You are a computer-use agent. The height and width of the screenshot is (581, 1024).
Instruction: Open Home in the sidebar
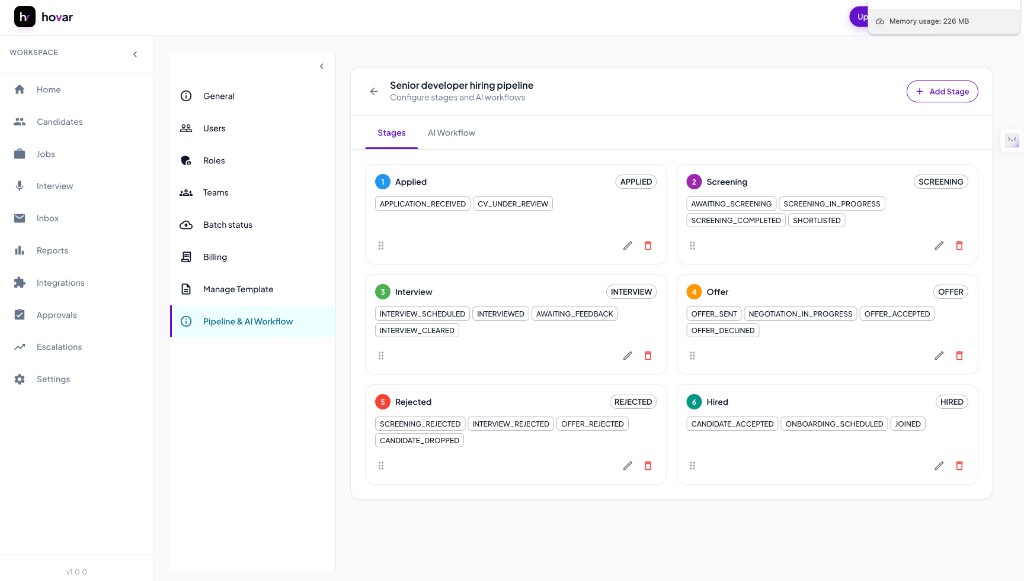tap(76, 89)
